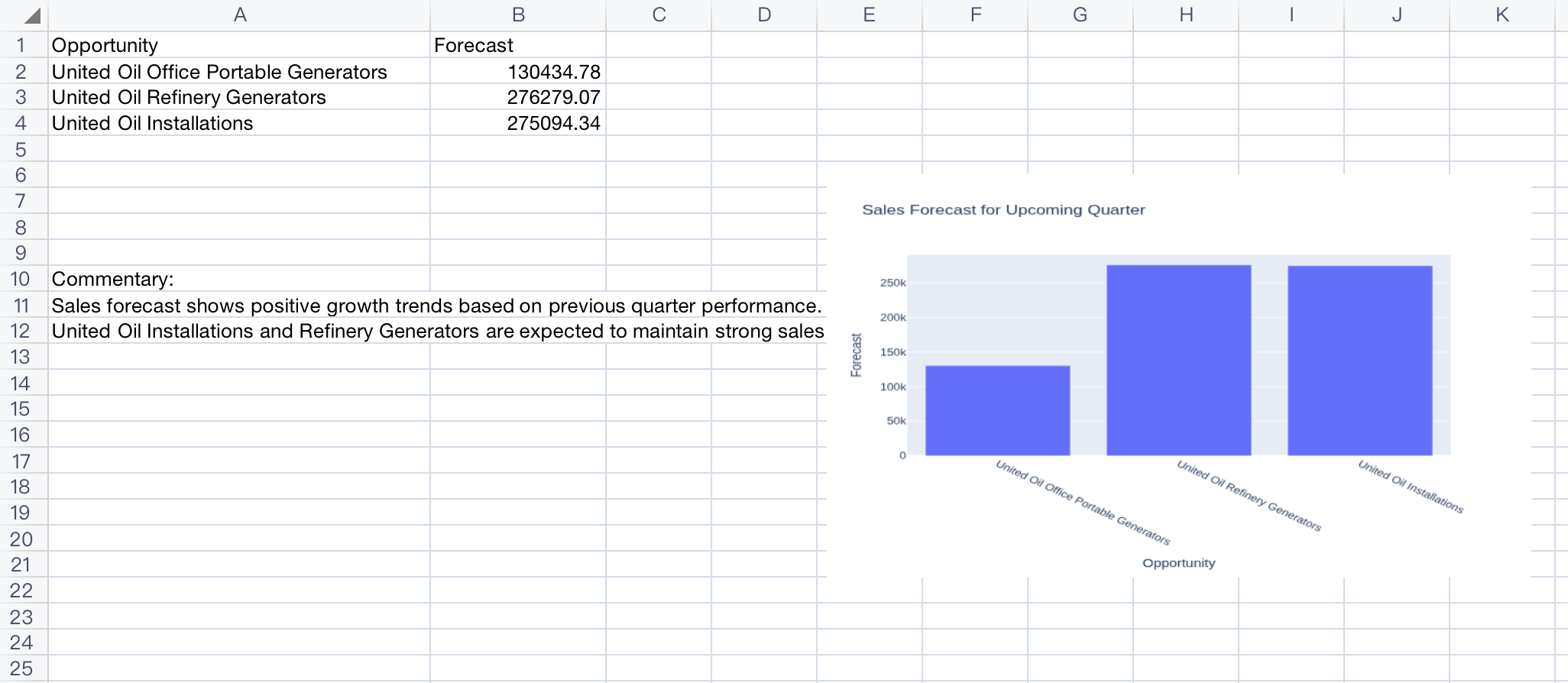
Task: Click the 100k y-axis tick label
Action: [893, 387]
